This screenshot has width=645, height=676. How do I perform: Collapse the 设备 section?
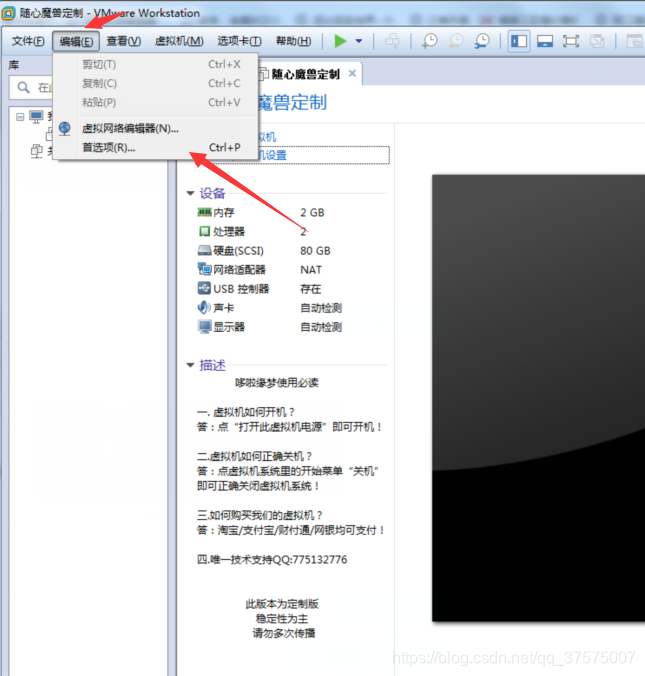191,193
